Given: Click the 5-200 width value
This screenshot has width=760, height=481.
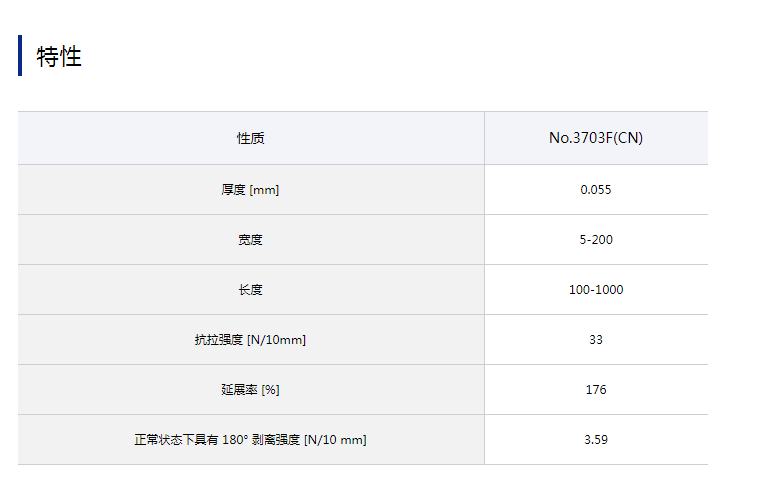Looking at the screenshot, I should click(596, 240).
